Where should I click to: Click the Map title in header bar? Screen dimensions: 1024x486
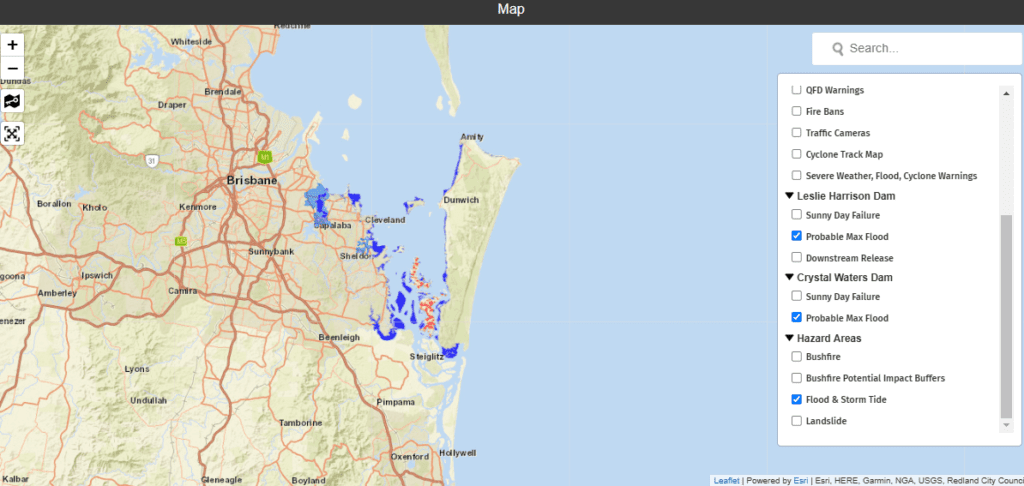pyautogui.click(x=511, y=10)
